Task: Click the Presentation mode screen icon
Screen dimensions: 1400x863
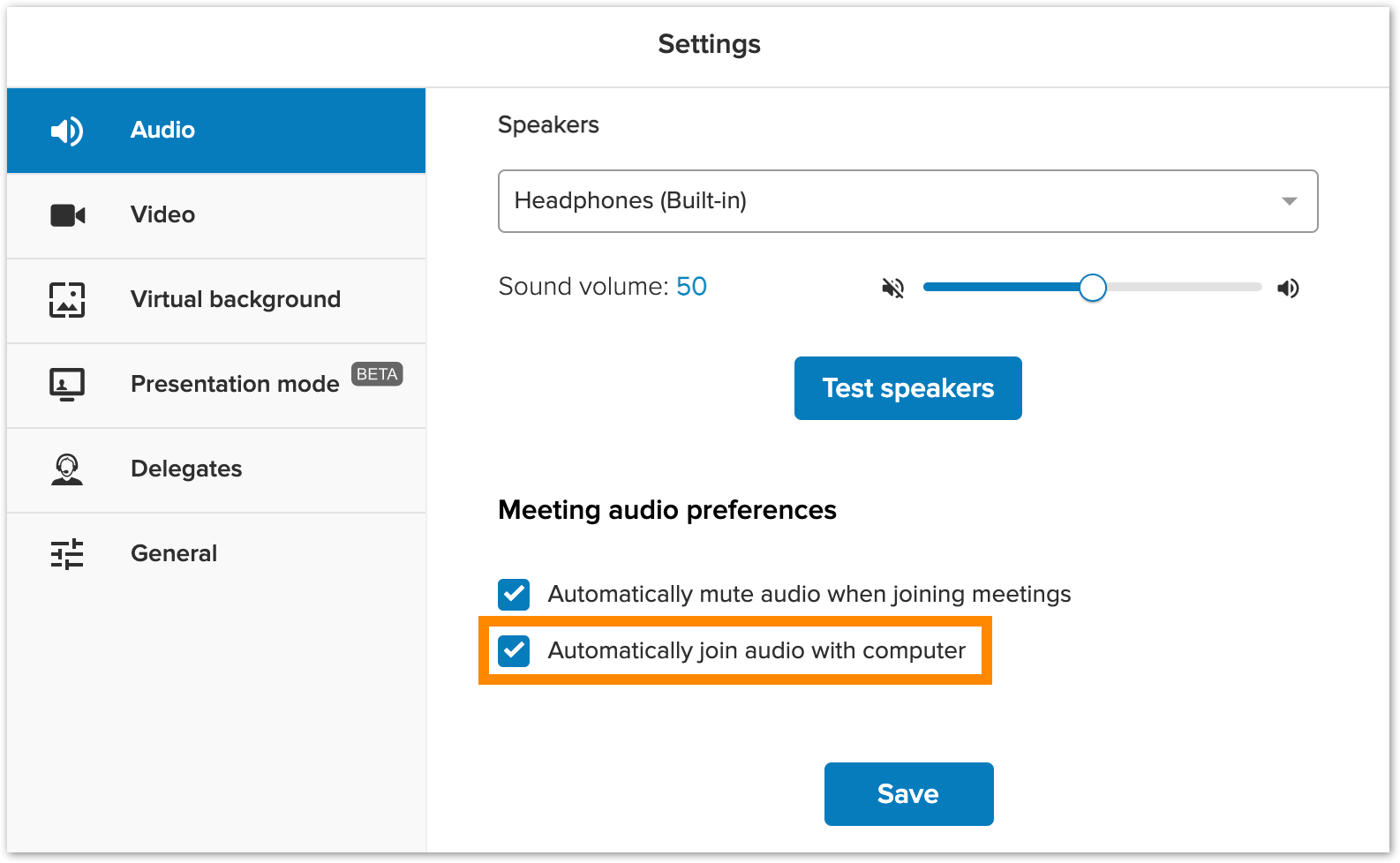Action: pos(67,385)
